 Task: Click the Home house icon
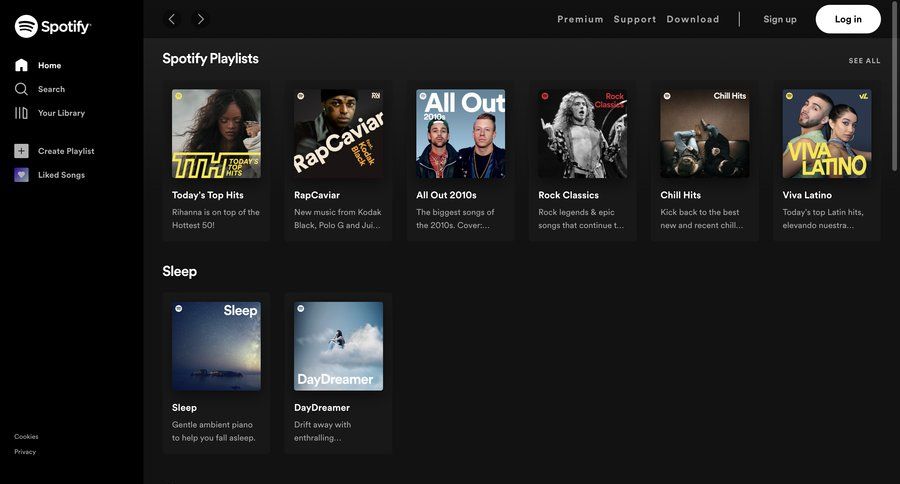pyautogui.click(x=21, y=65)
